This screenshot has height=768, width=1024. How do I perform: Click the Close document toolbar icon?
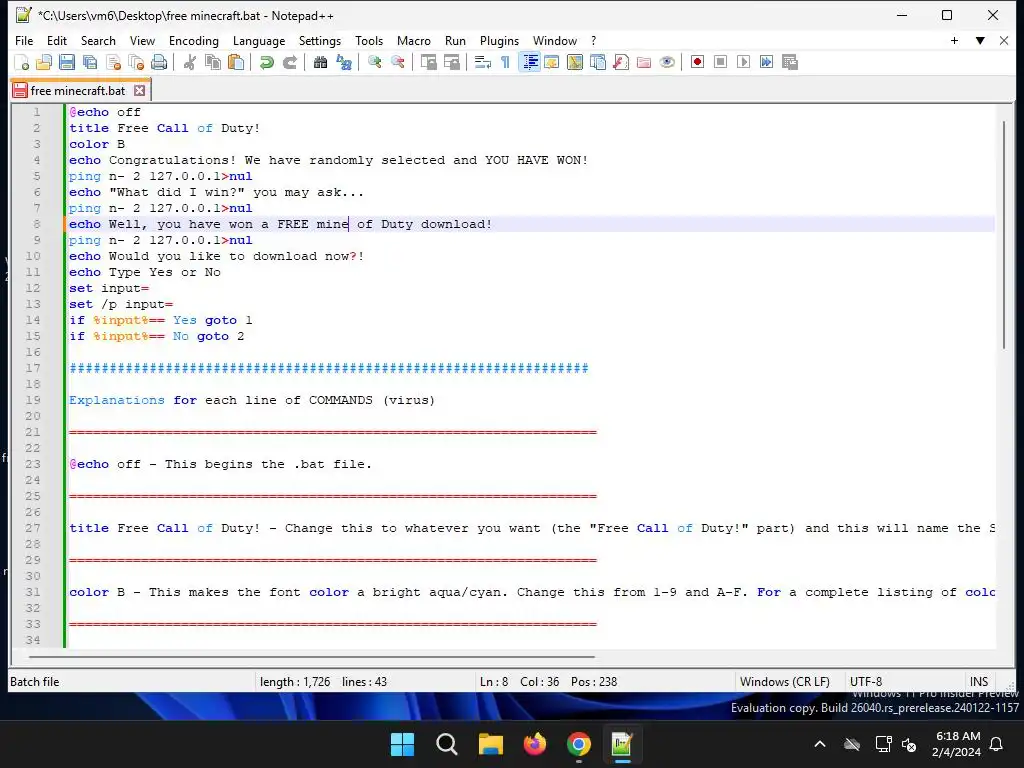[x=113, y=62]
